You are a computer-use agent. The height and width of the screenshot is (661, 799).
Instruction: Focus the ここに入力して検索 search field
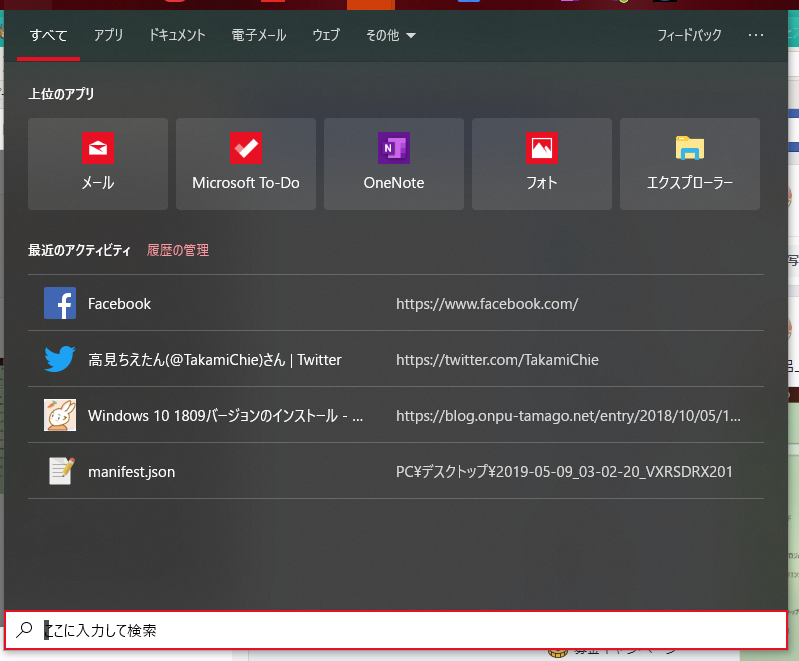pyautogui.click(x=395, y=630)
